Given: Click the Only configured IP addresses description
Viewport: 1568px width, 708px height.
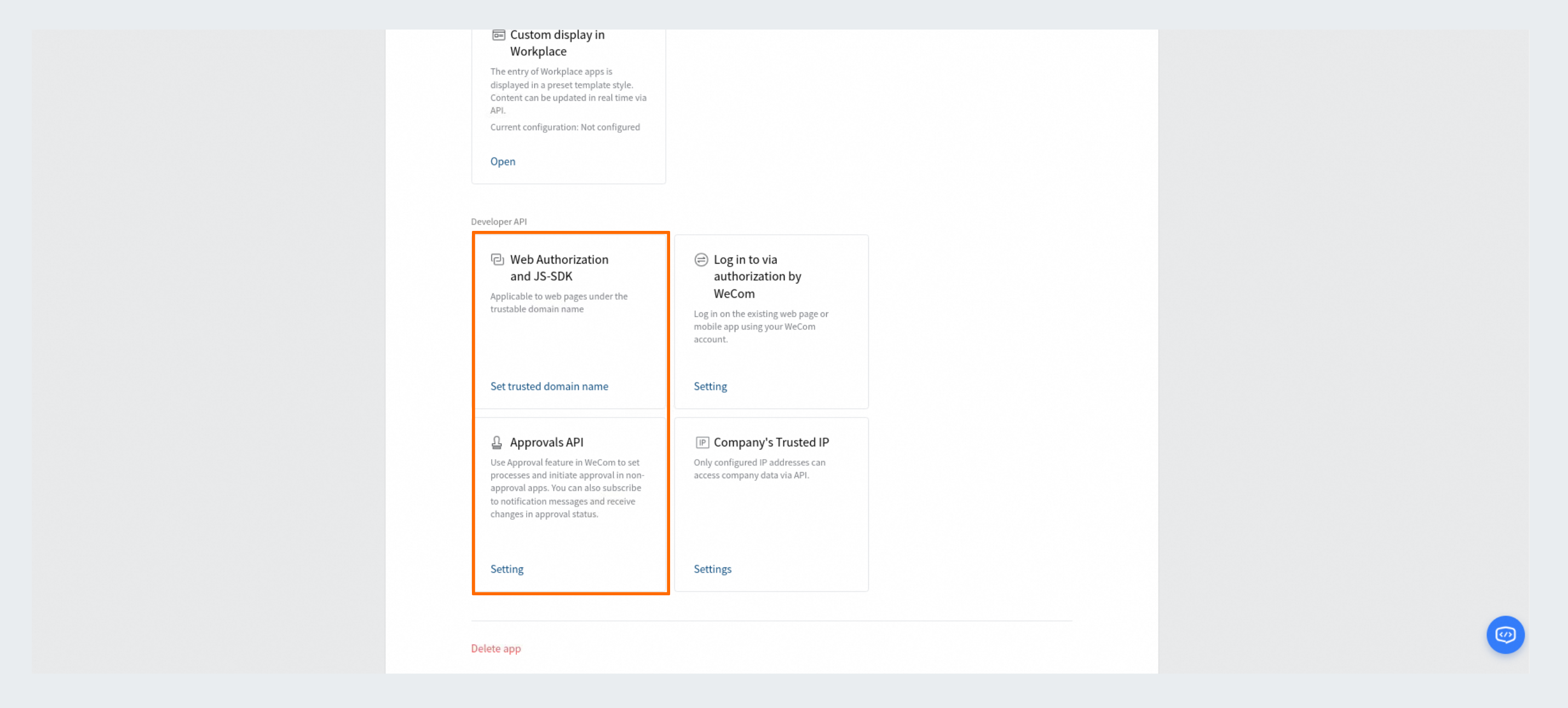Looking at the screenshot, I should 759,469.
